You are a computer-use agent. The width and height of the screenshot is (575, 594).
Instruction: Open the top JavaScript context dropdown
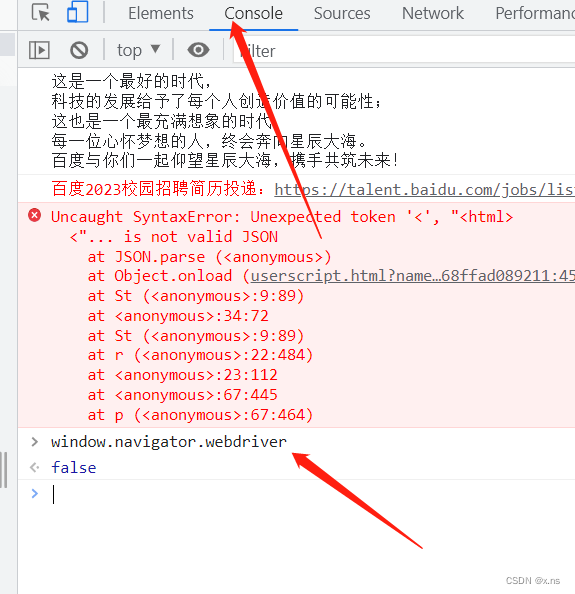tap(138, 50)
